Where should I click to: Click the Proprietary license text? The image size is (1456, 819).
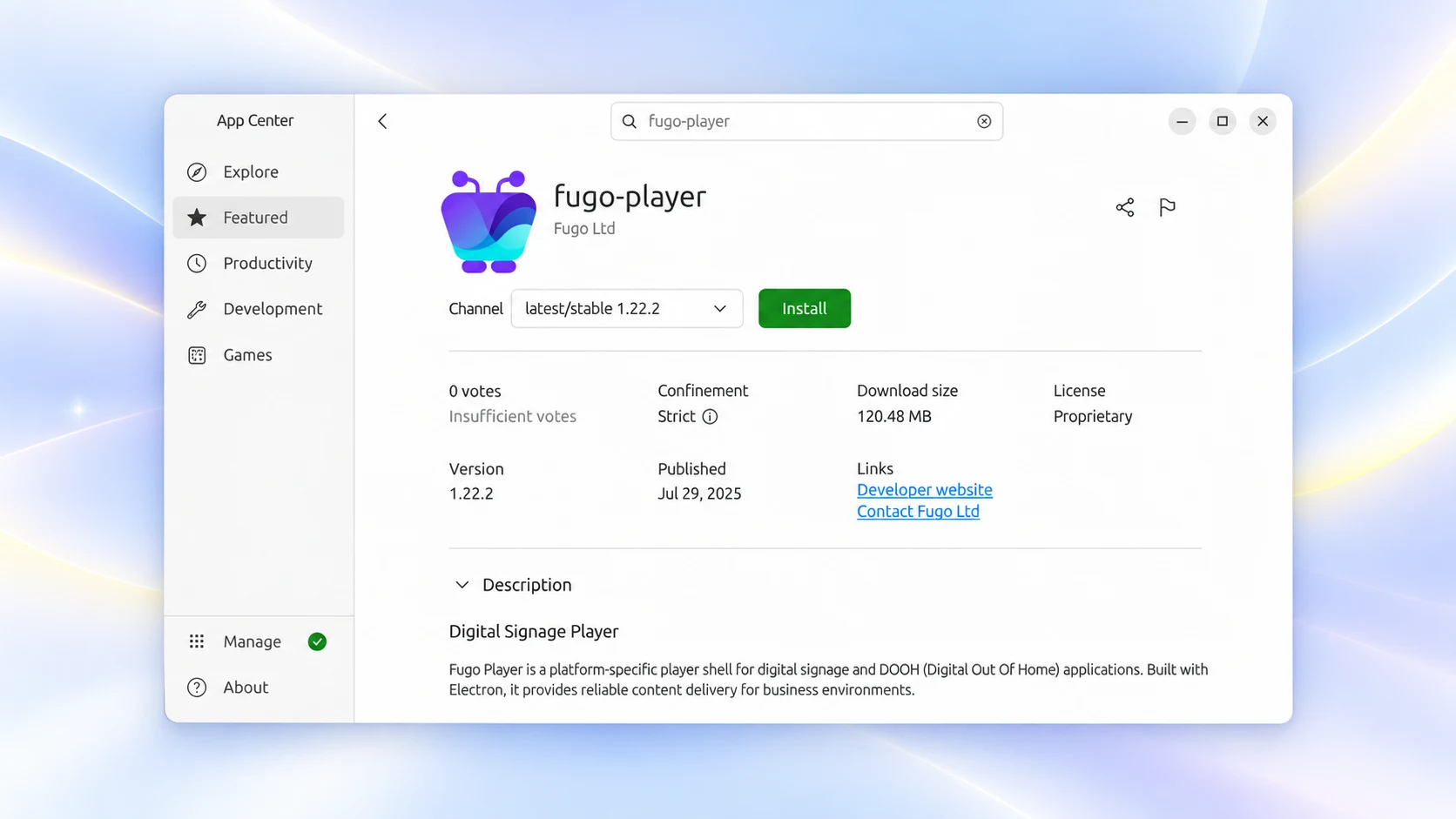[1093, 417]
